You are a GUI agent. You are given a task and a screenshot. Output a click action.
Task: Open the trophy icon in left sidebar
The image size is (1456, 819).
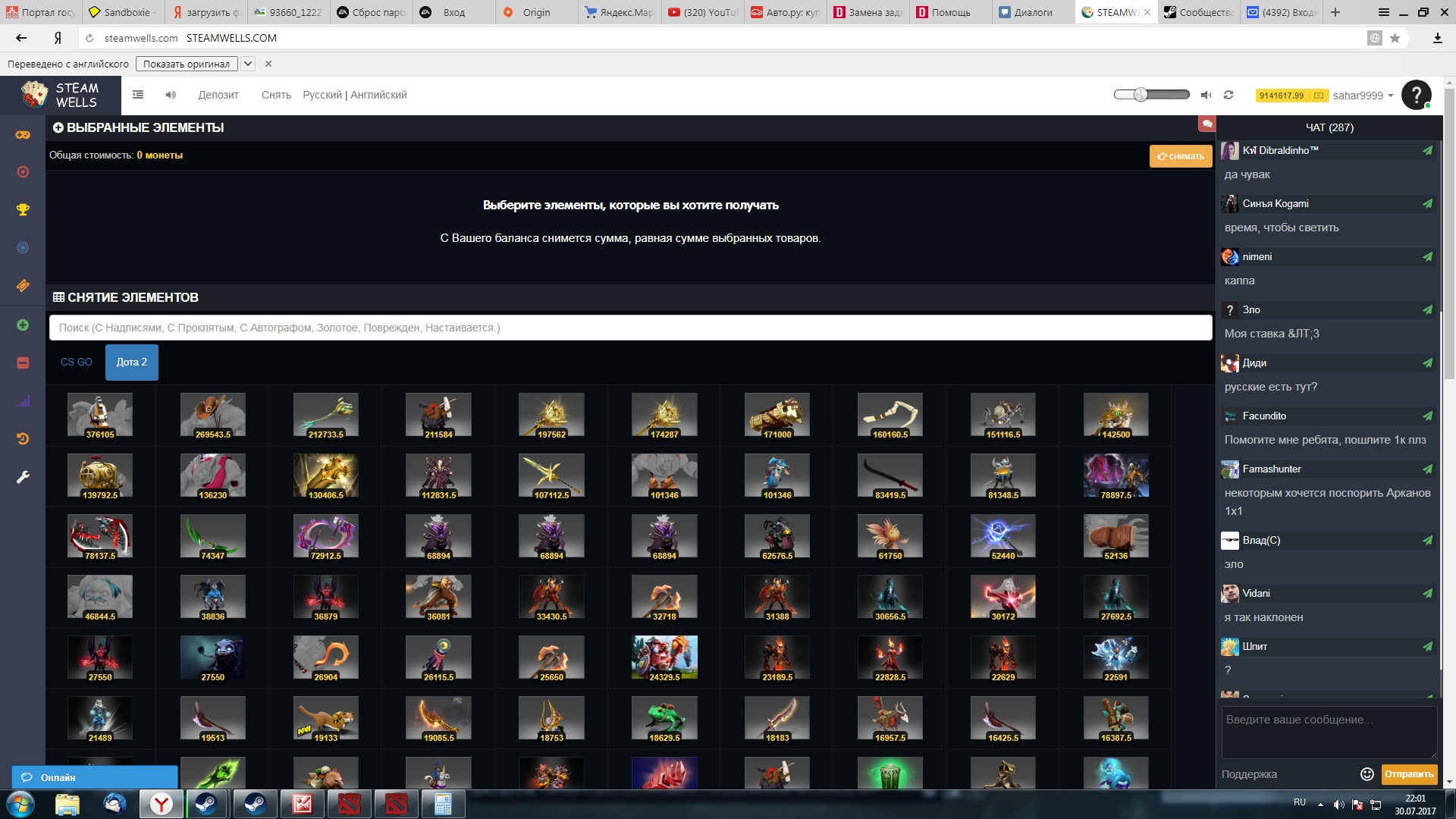pos(23,210)
